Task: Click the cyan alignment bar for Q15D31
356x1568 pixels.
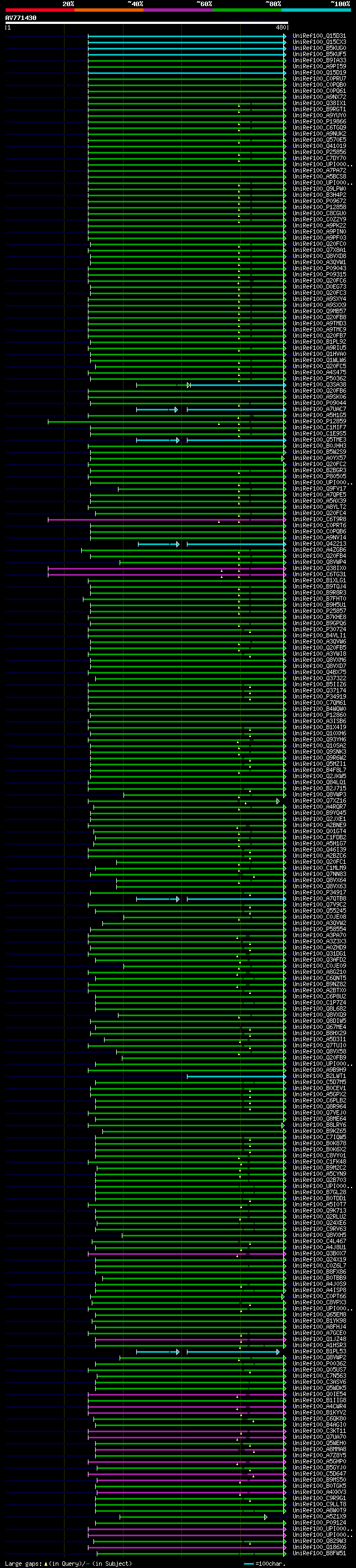Action: pos(186,36)
